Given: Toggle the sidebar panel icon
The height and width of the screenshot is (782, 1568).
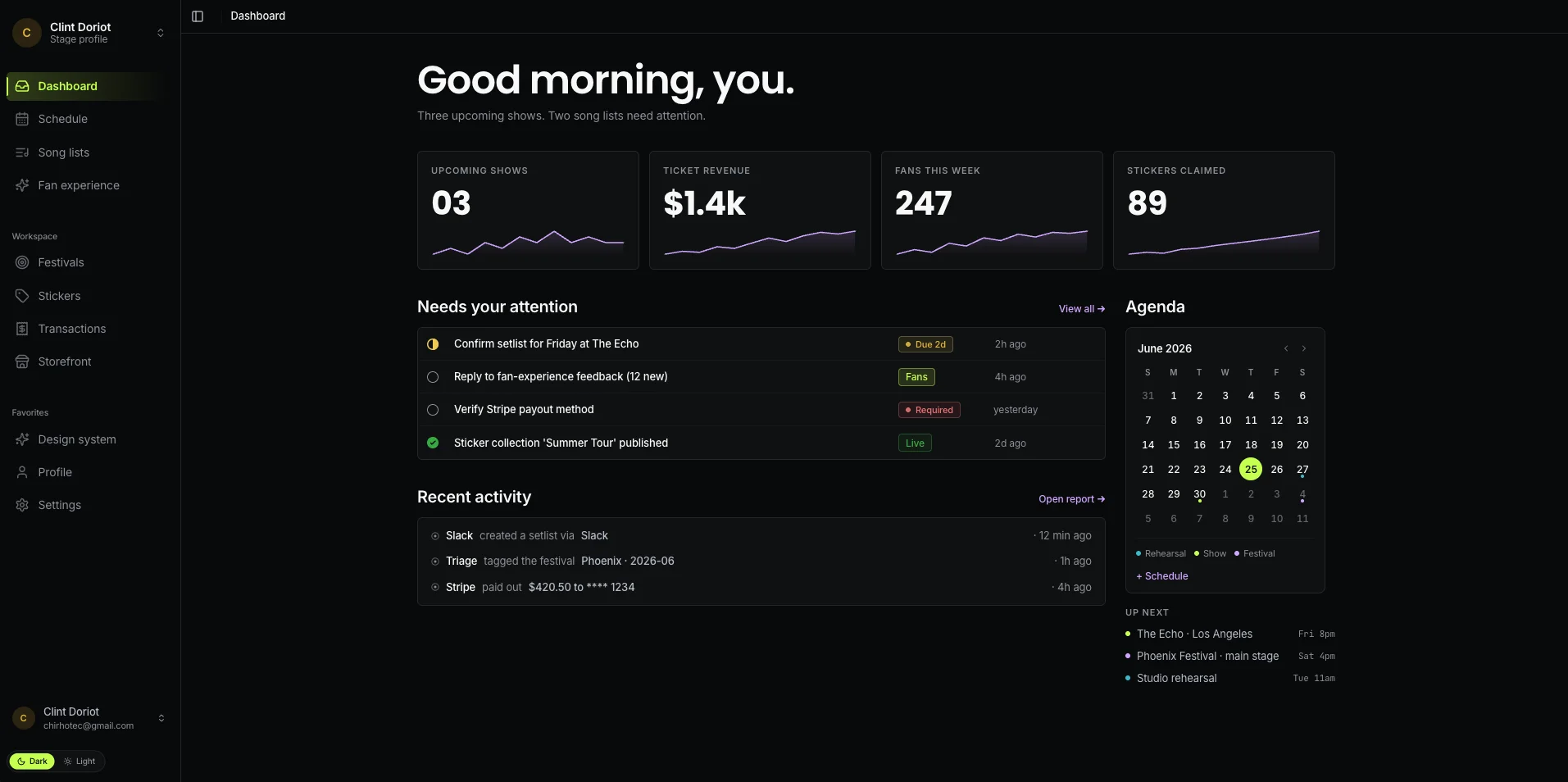Looking at the screenshot, I should pos(198,16).
